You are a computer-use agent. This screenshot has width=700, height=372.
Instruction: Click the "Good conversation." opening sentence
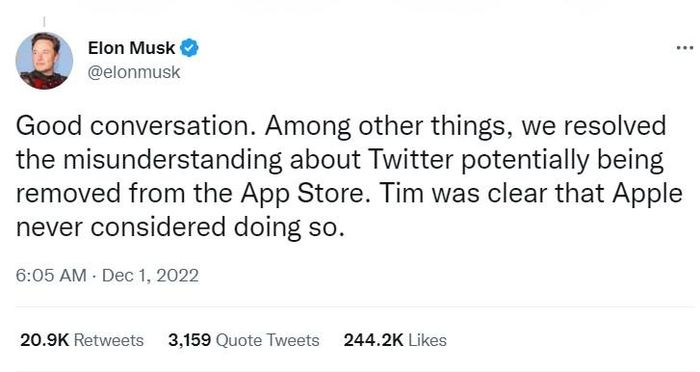[136, 125]
